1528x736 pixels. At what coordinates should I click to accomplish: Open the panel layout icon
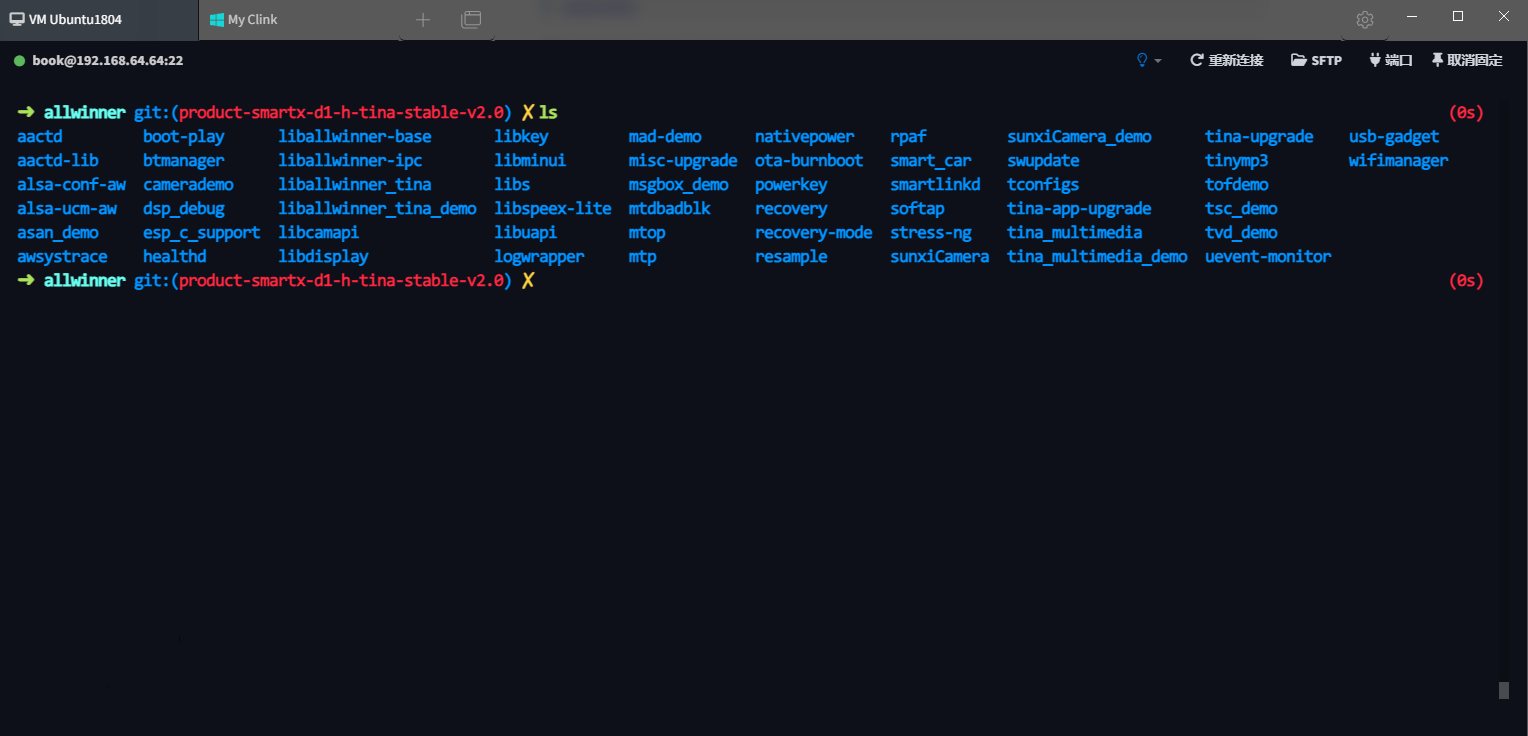(x=471, y=19)
